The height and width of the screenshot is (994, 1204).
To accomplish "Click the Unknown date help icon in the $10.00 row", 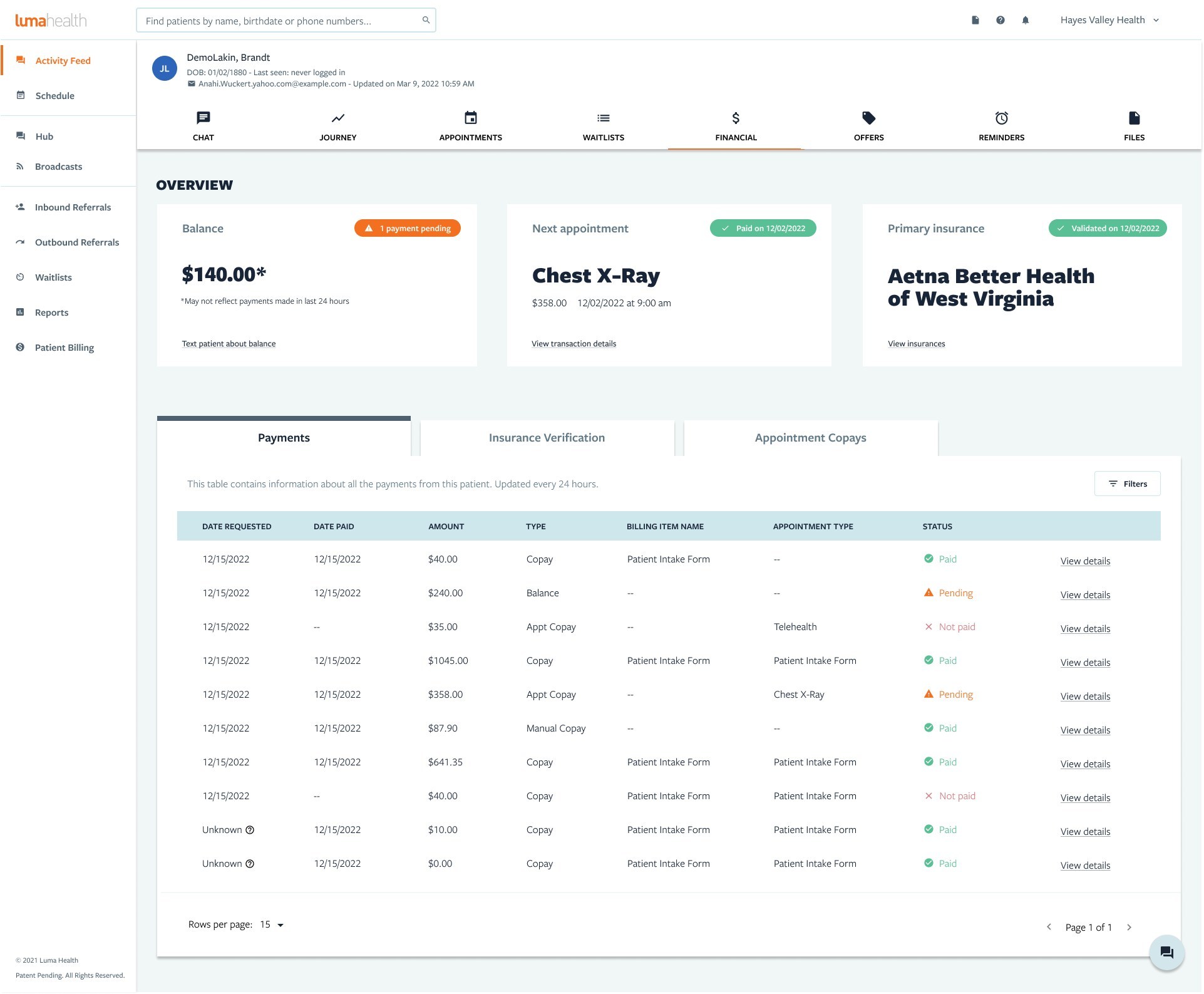I will (x=250, y=830).
